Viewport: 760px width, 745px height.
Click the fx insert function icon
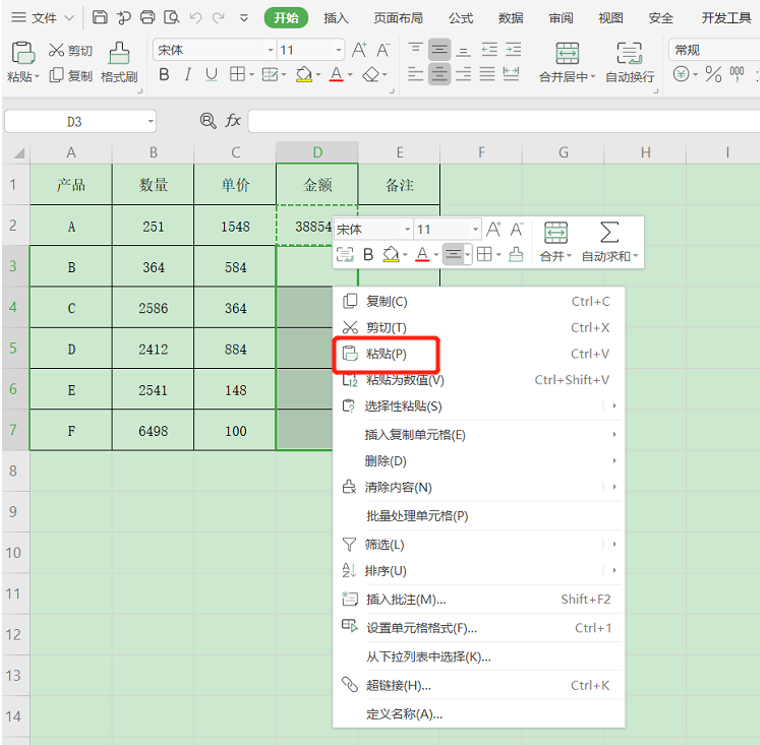pos(233,120)
